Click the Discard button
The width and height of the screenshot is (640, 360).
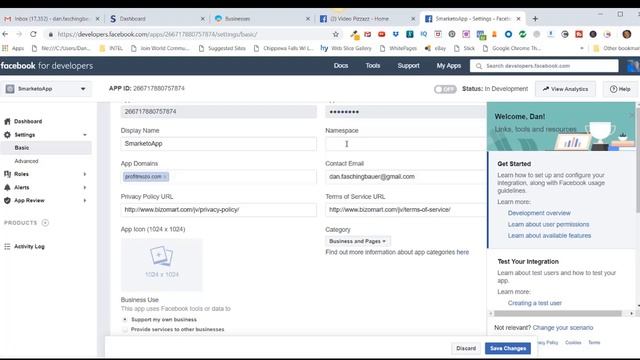466,348
